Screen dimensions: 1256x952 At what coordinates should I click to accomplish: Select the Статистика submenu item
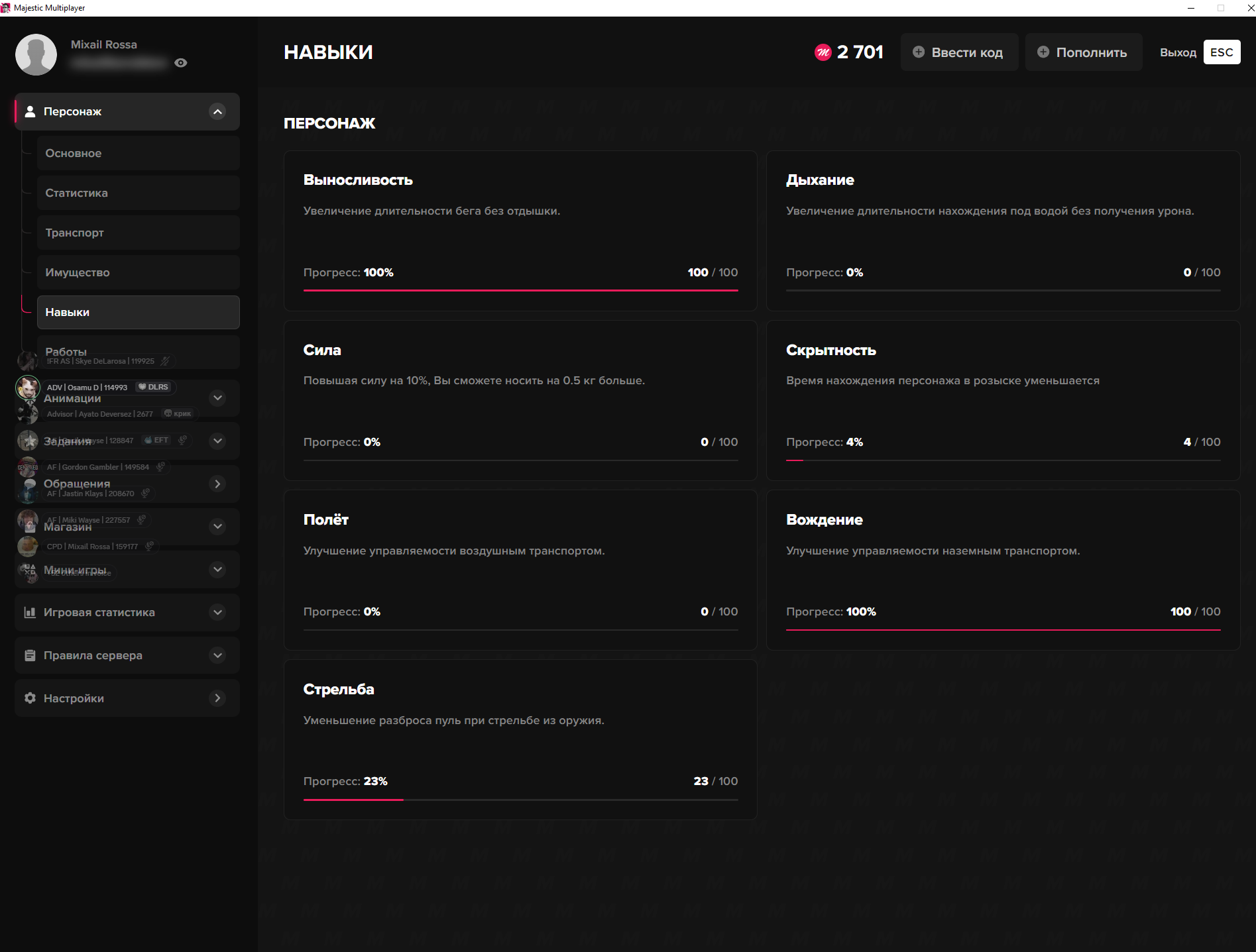[138, 193]
